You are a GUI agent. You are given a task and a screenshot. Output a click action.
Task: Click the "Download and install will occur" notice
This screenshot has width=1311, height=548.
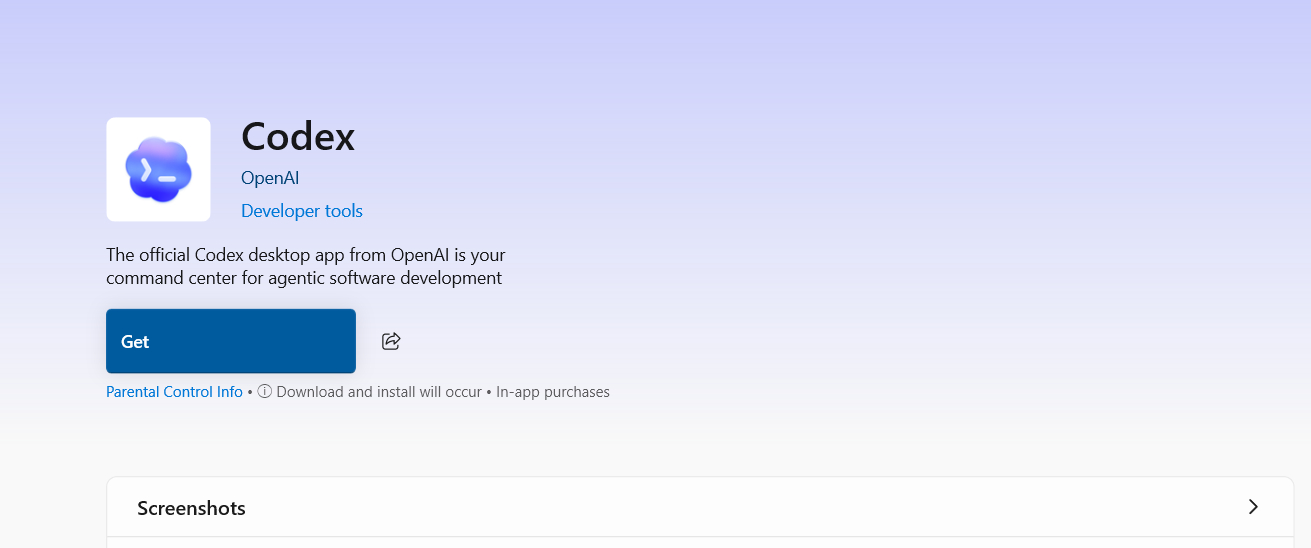pos(379,392)
